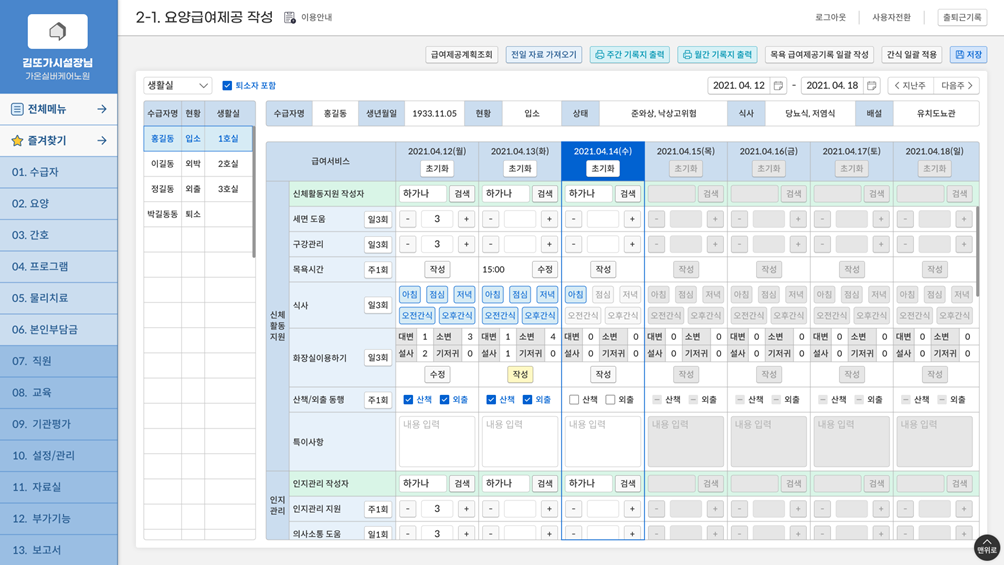Print weekly record with 주간 기록지 출력

(629, 54)
